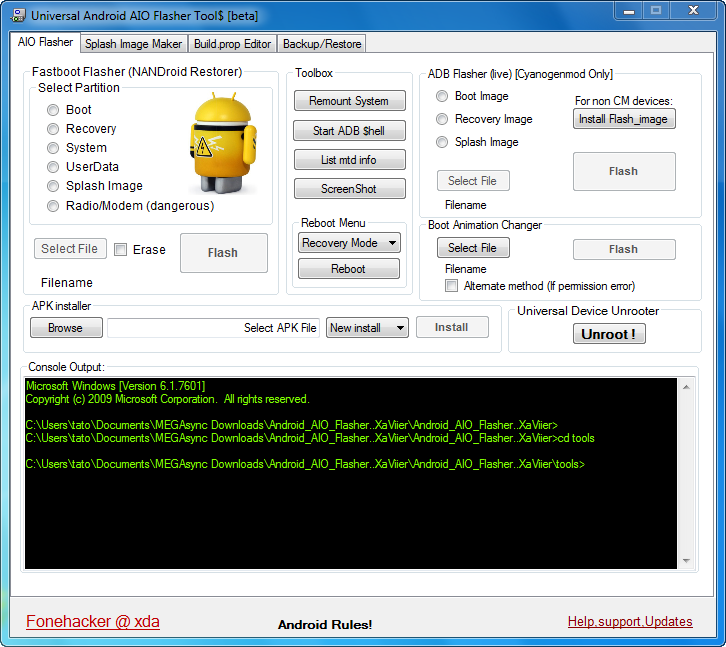This screenshot has height=647, width=726.
Task: Click the app icon in the title bar
Action: [18, 15]
